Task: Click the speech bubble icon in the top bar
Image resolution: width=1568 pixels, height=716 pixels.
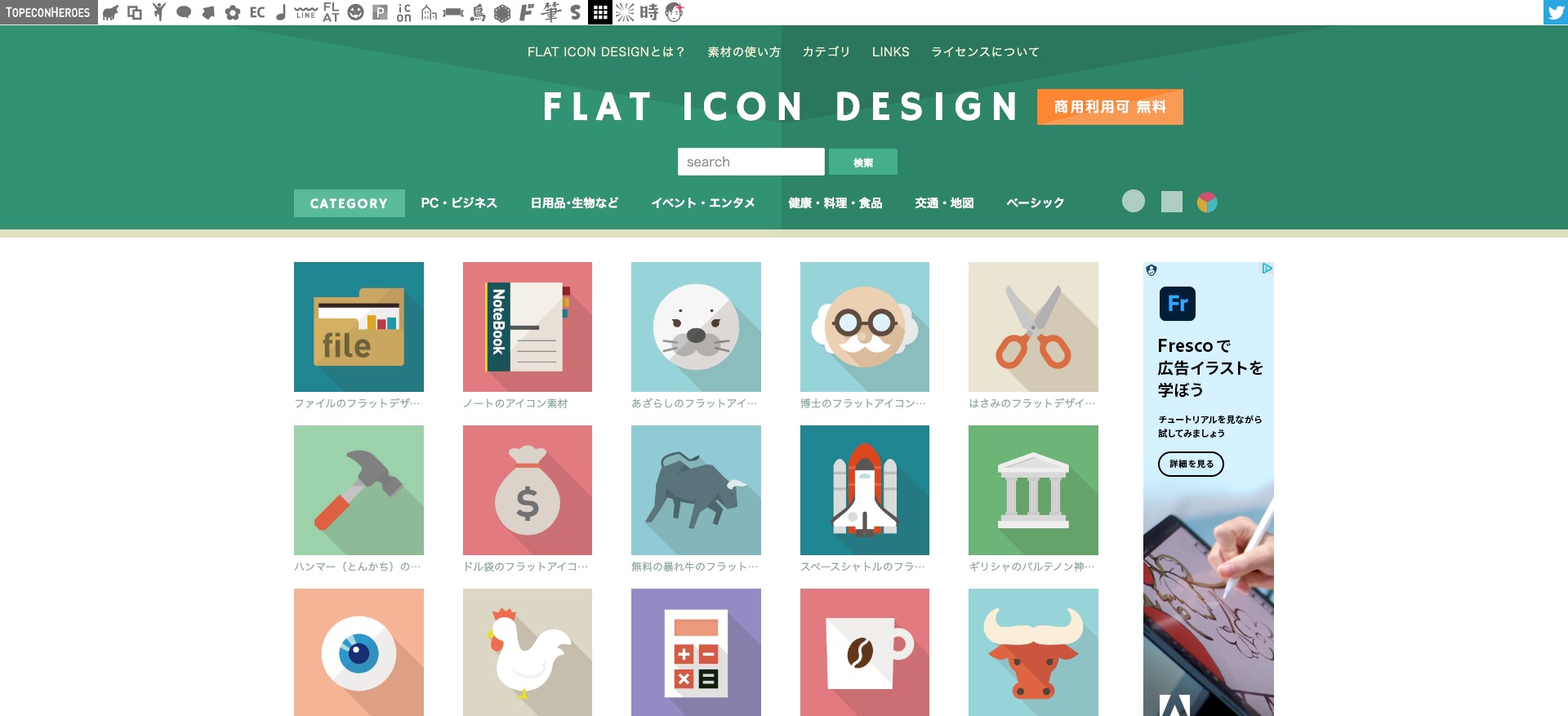Action: click(184, 12)
